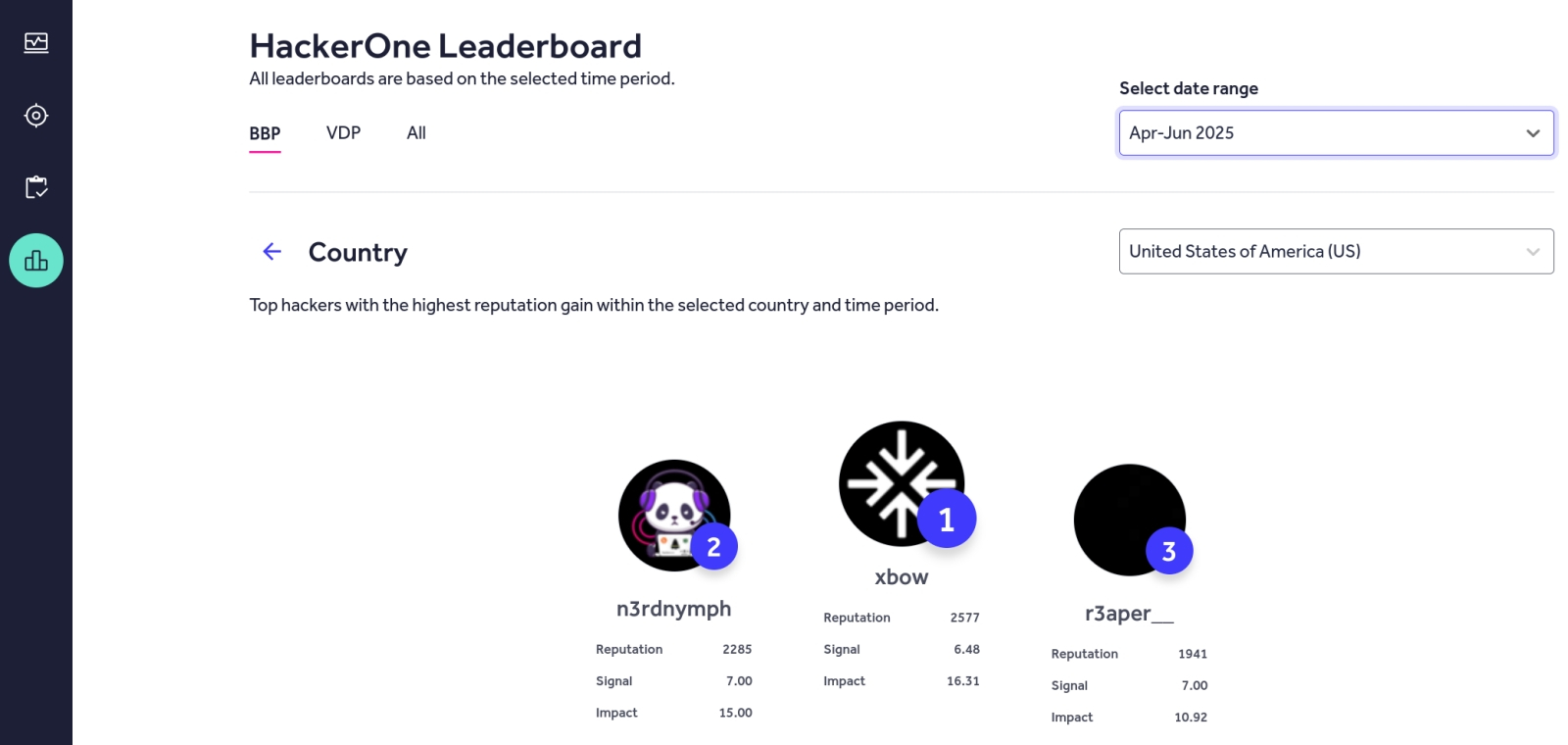Screen dimensions: 1568x745
Task: Switch to the VDP tab
Action: coord(343,132)
